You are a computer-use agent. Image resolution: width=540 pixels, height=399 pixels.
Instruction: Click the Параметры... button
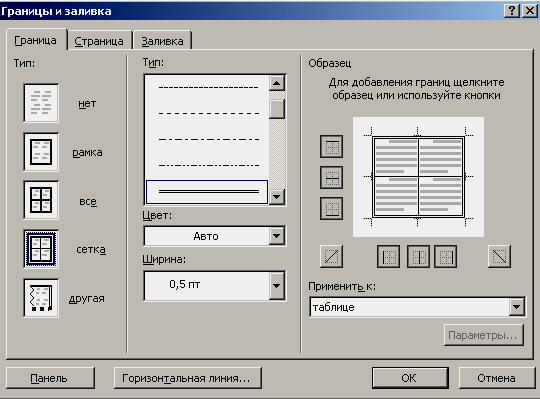point(484,335)
